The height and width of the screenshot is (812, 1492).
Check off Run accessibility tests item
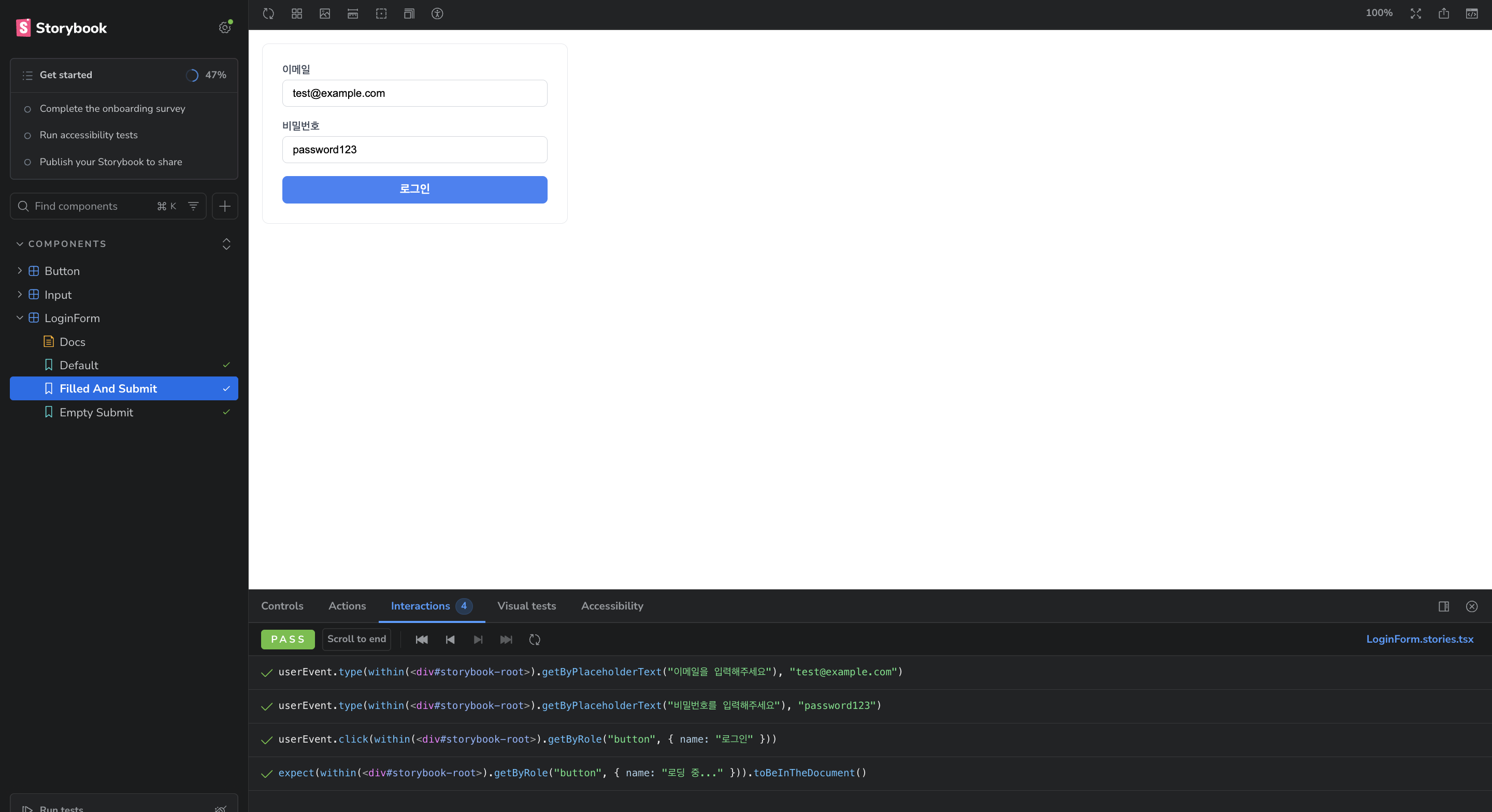27,136
